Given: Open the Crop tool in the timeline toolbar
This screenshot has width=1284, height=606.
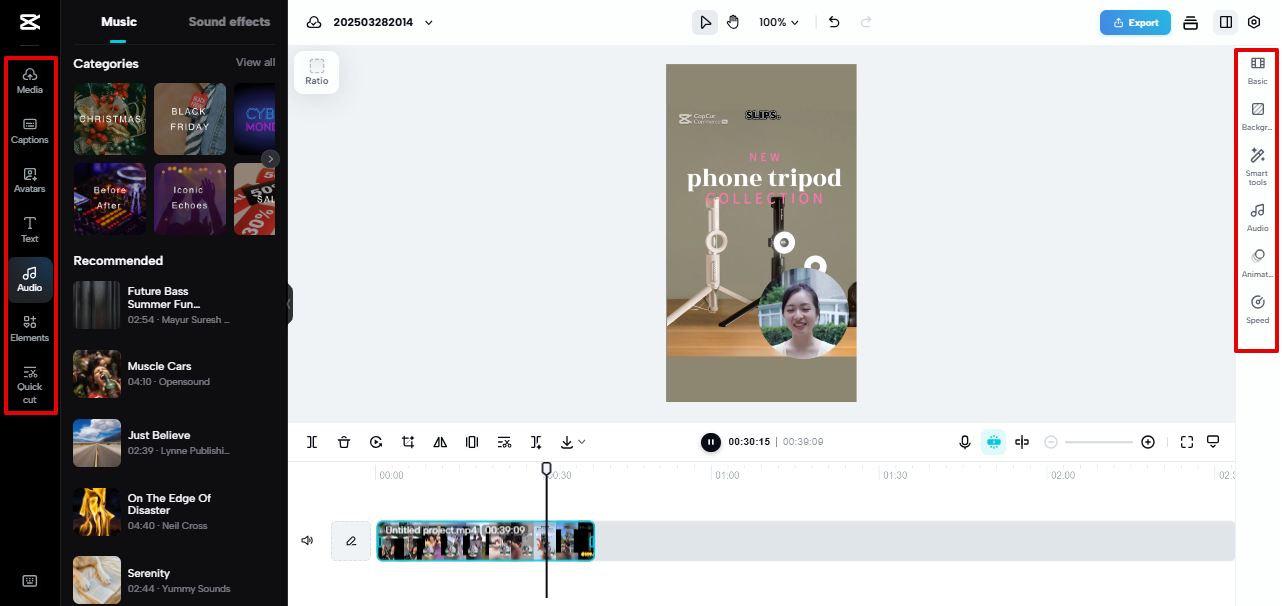Looking at the screenshot, I should (x=408, y=441).
